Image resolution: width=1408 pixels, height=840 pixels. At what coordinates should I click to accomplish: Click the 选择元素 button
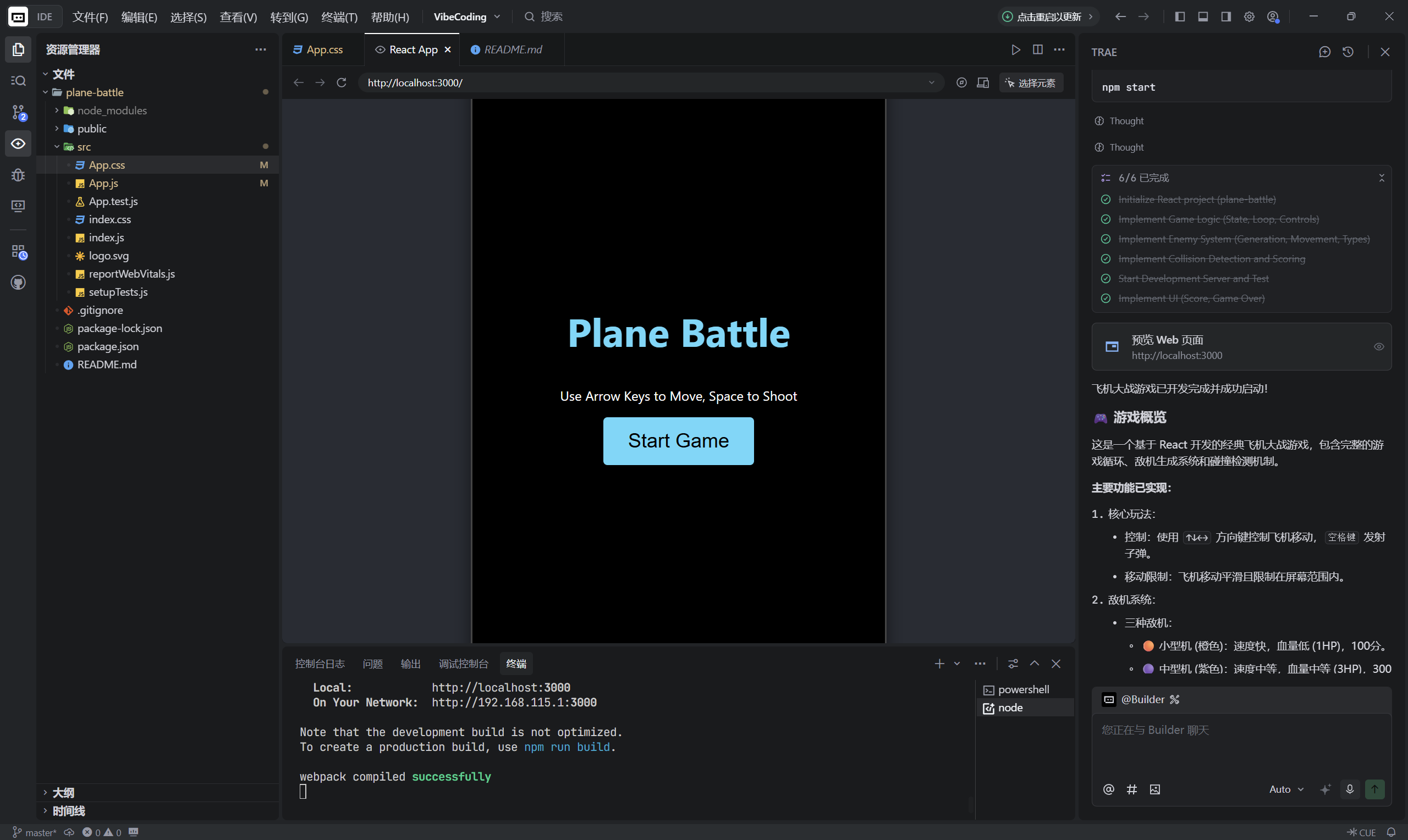click(x=1030, y=82)
